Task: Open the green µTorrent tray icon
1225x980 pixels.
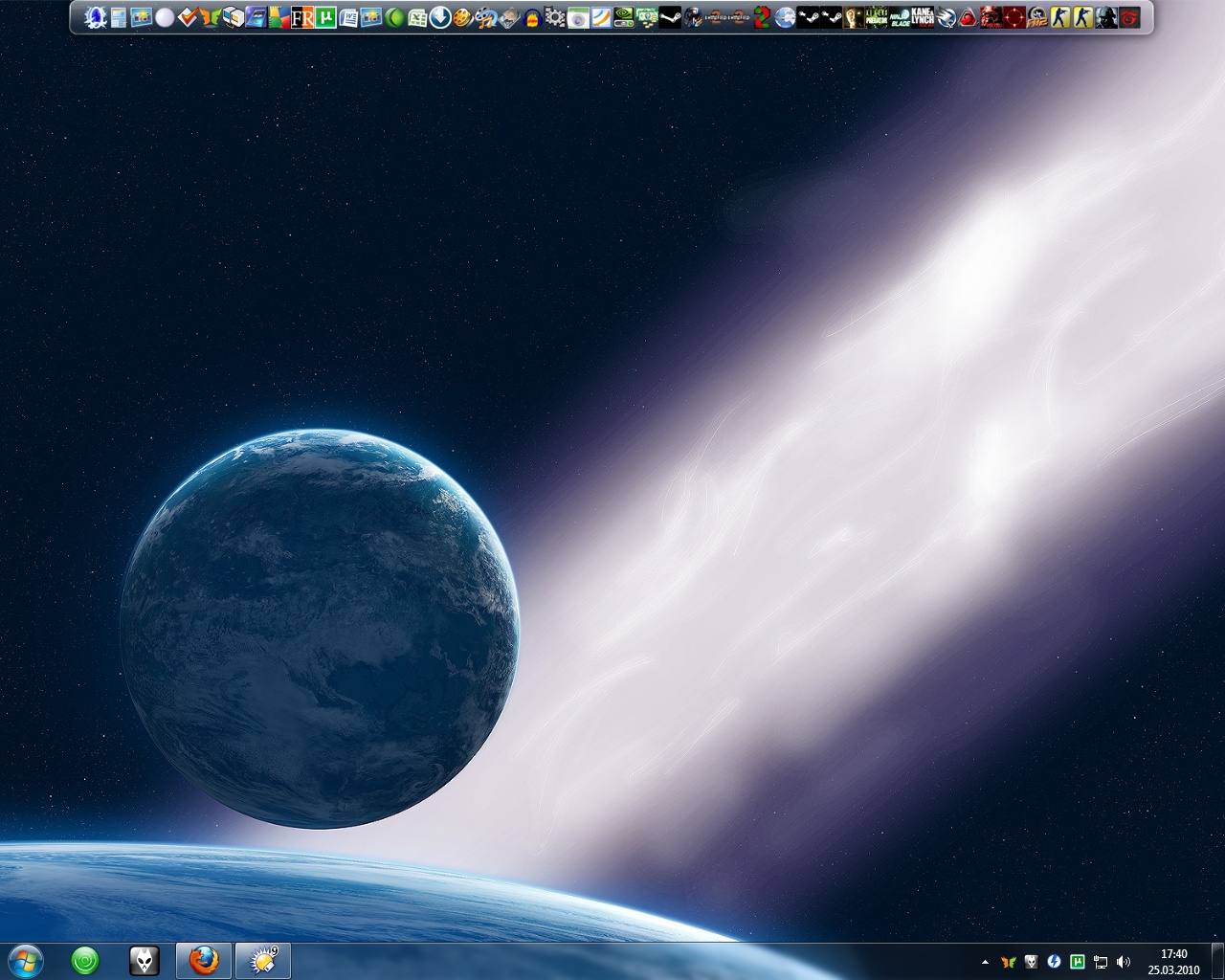Action: point(1078,962)
